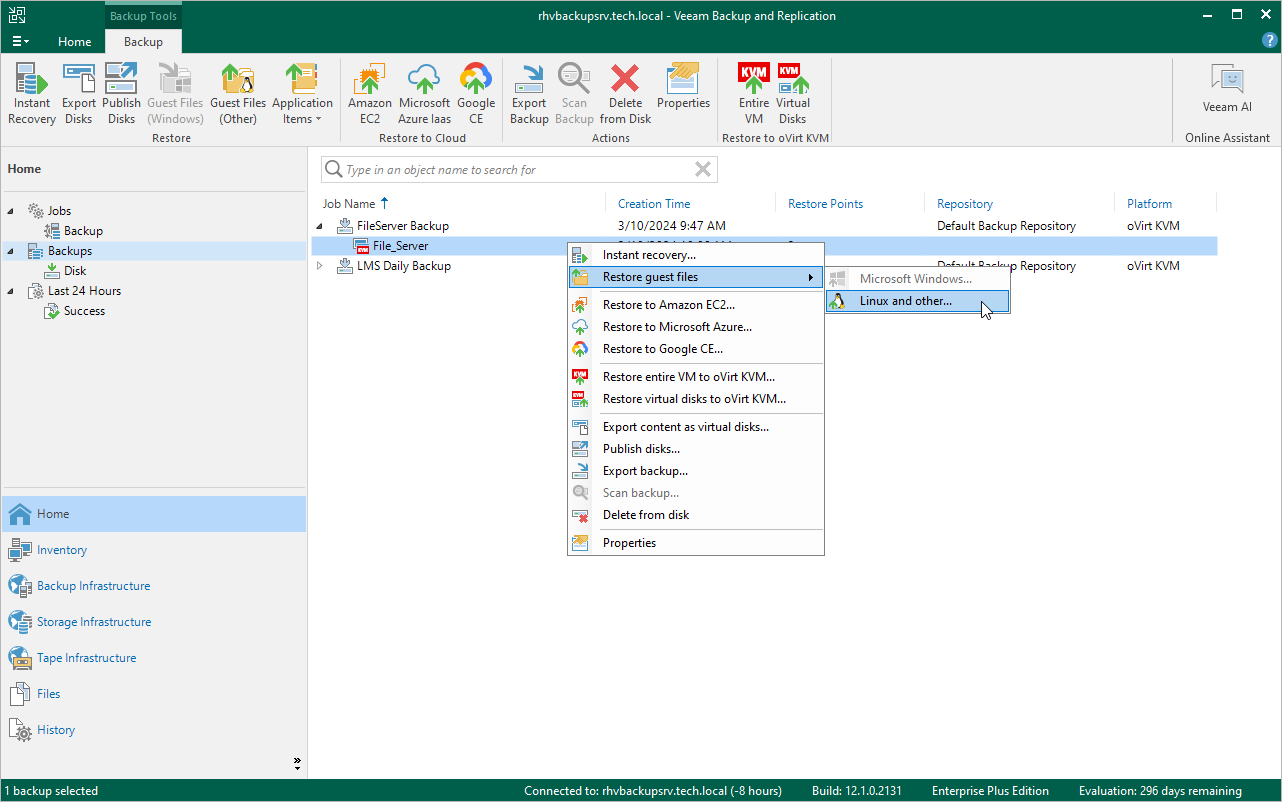Viewport: 1282px width, 802px height.
Task: Clear the search box with the X
Action: (704, 170)
